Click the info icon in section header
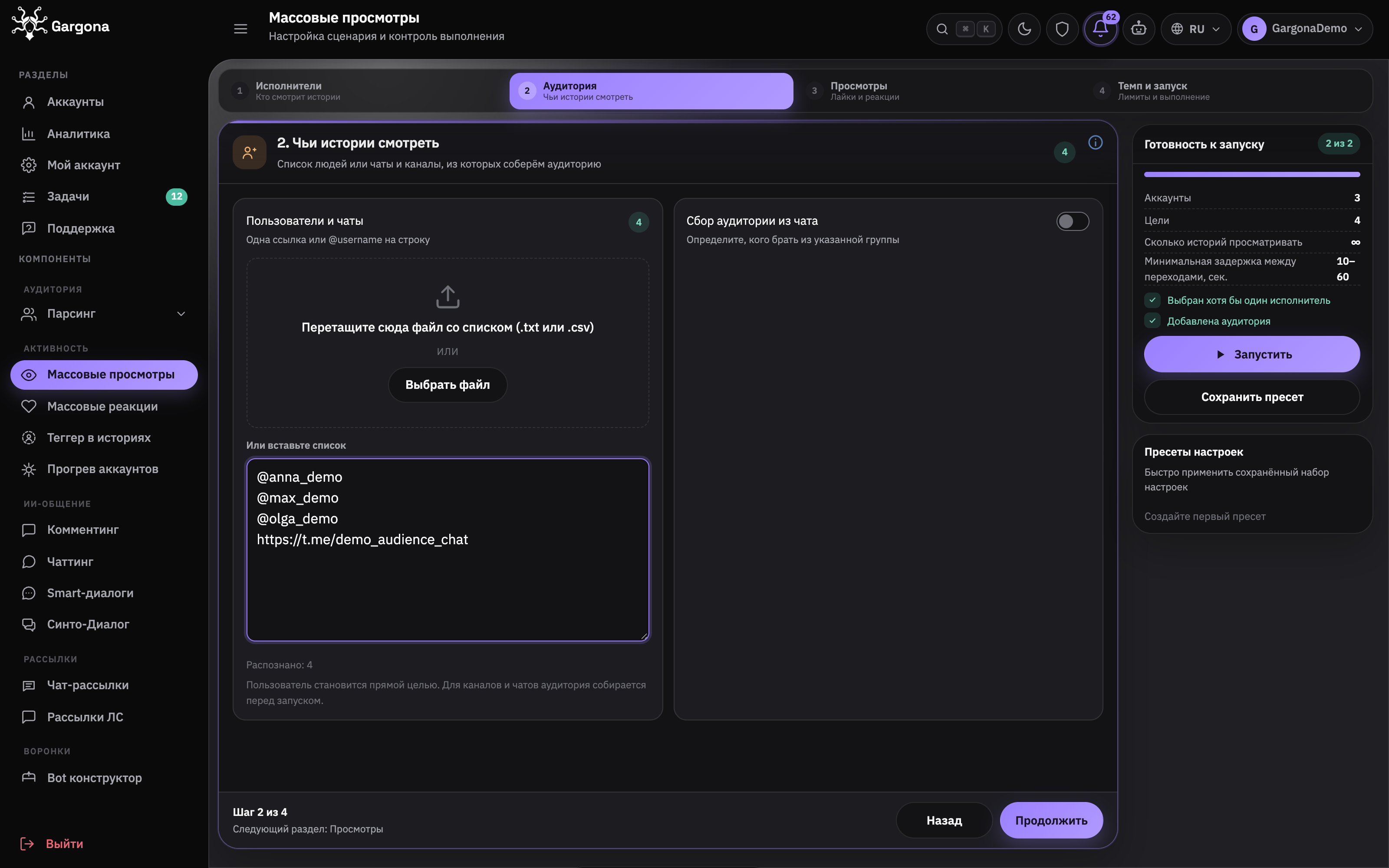Viewport: 1389px width, 868px height. (1095, 142)
